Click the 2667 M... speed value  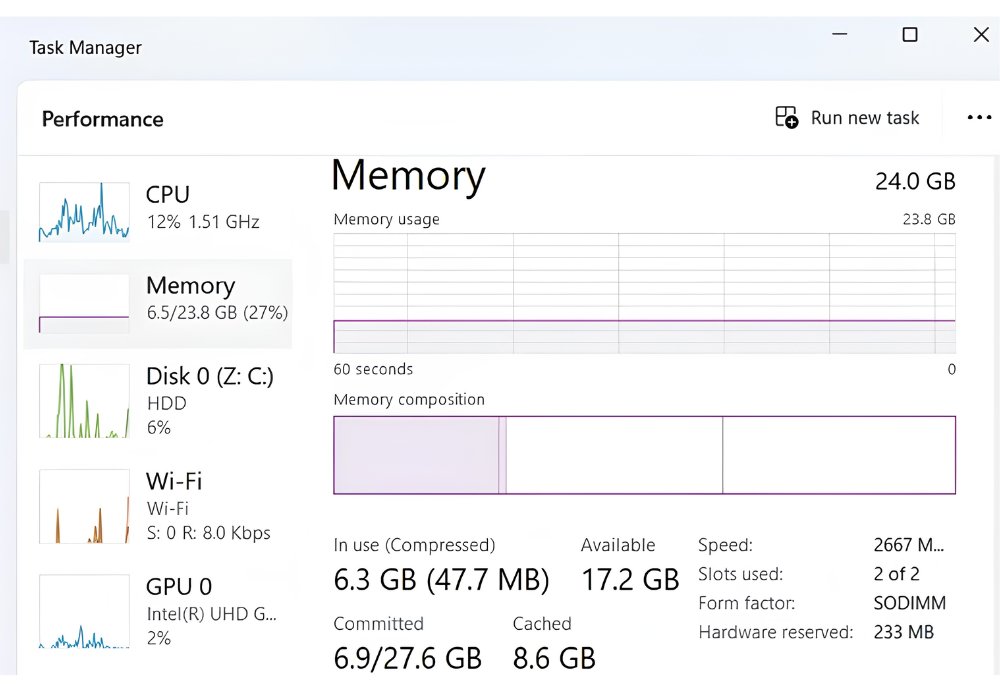tap(909, 545)
